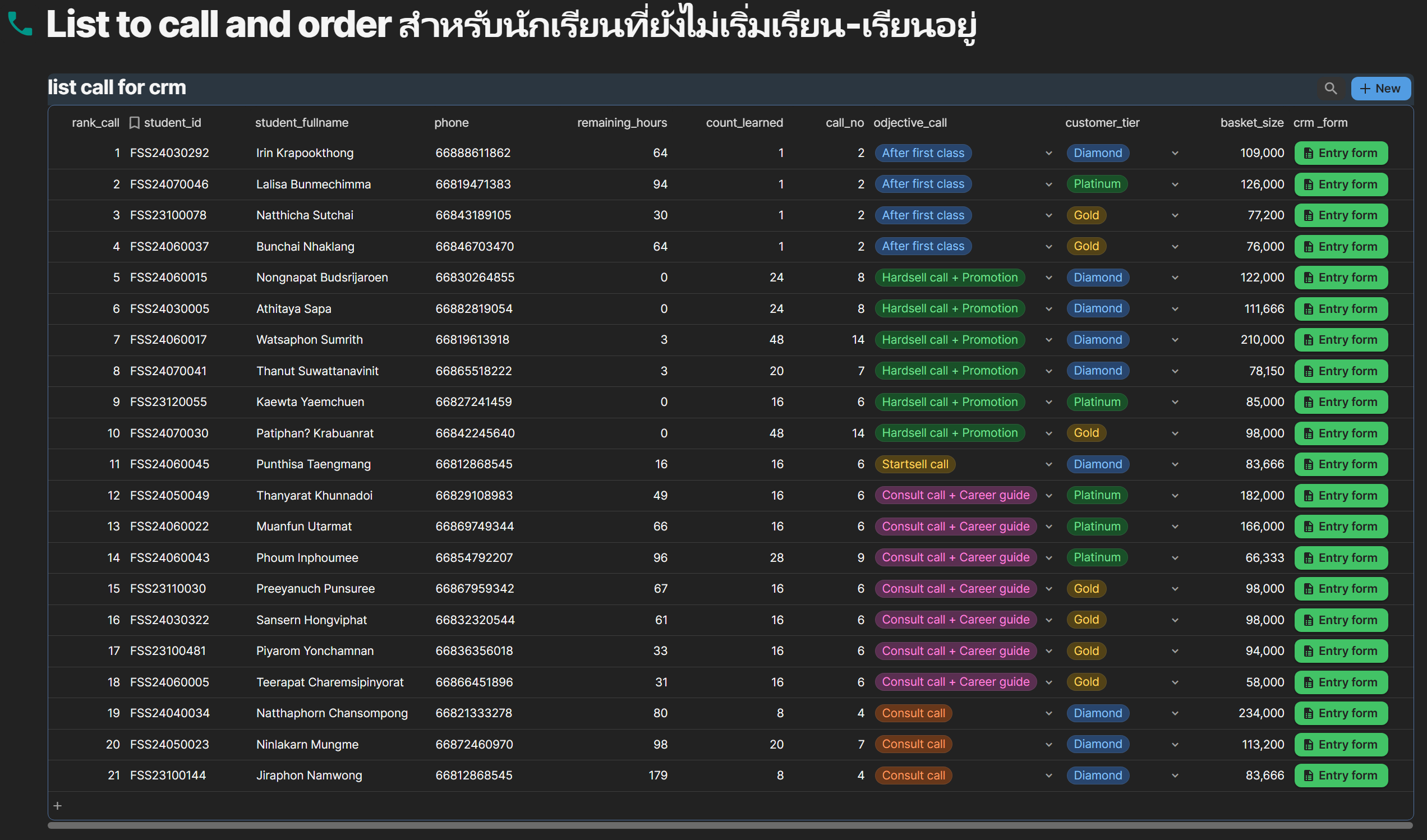
Task: Click the plus icon below last row
Action: (x=57, y=805)
